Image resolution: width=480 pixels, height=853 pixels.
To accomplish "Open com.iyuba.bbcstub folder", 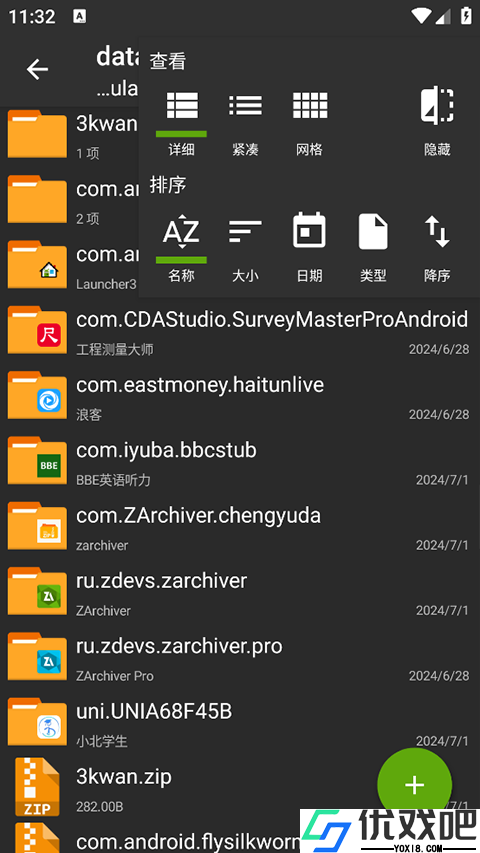I will 240,462.
